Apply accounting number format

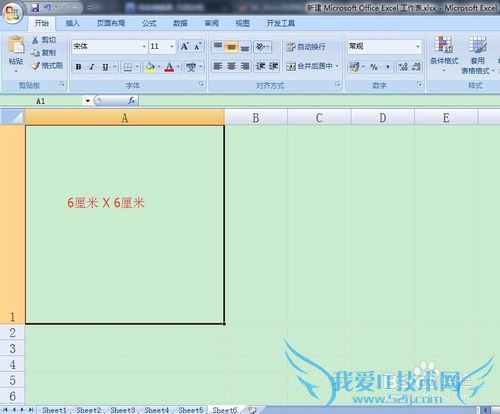pos(354,67)
